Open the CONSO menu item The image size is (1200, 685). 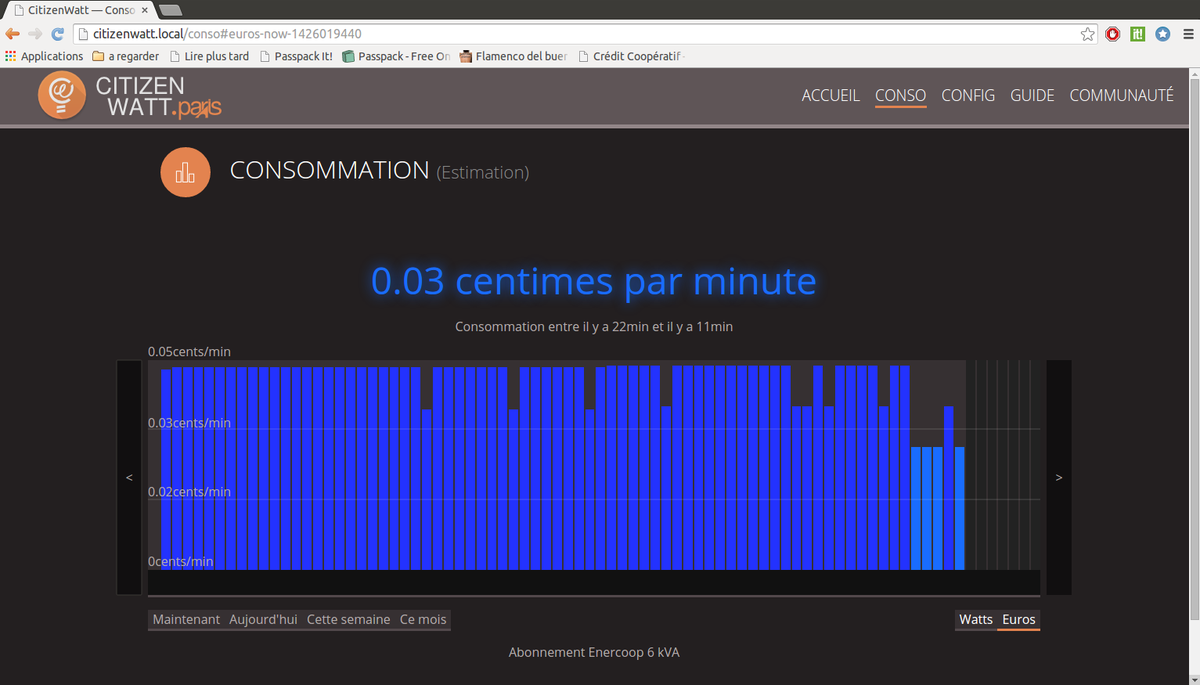tap(900, 96)
